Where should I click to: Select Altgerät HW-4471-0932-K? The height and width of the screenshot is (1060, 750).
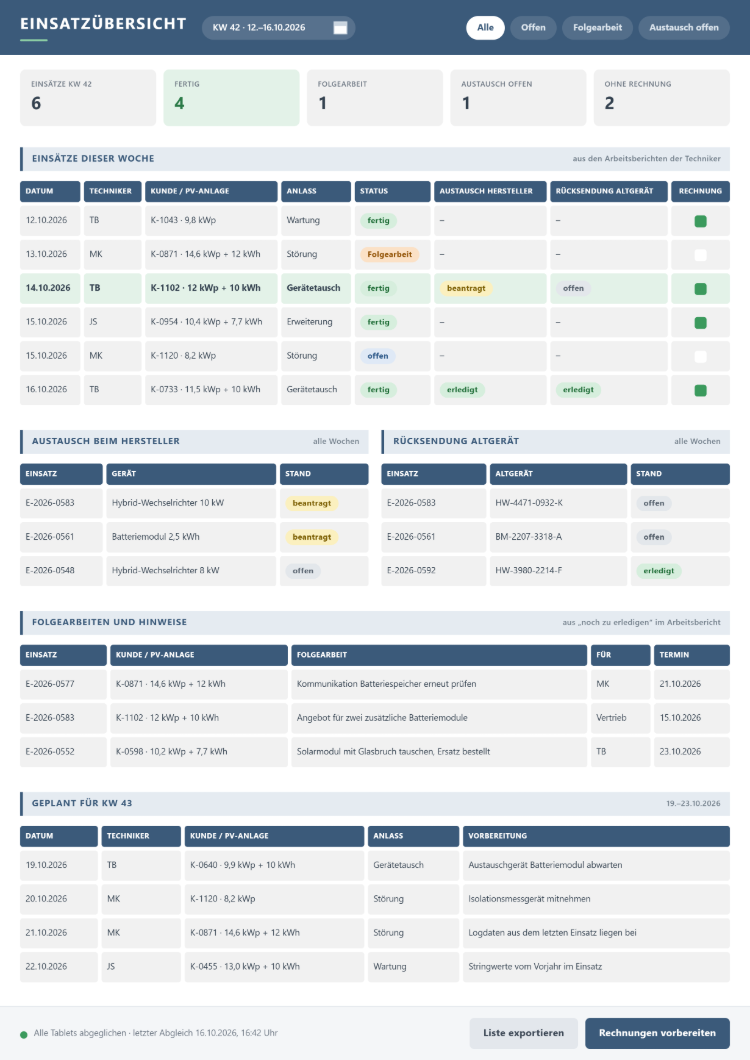[x=558, y=503]
